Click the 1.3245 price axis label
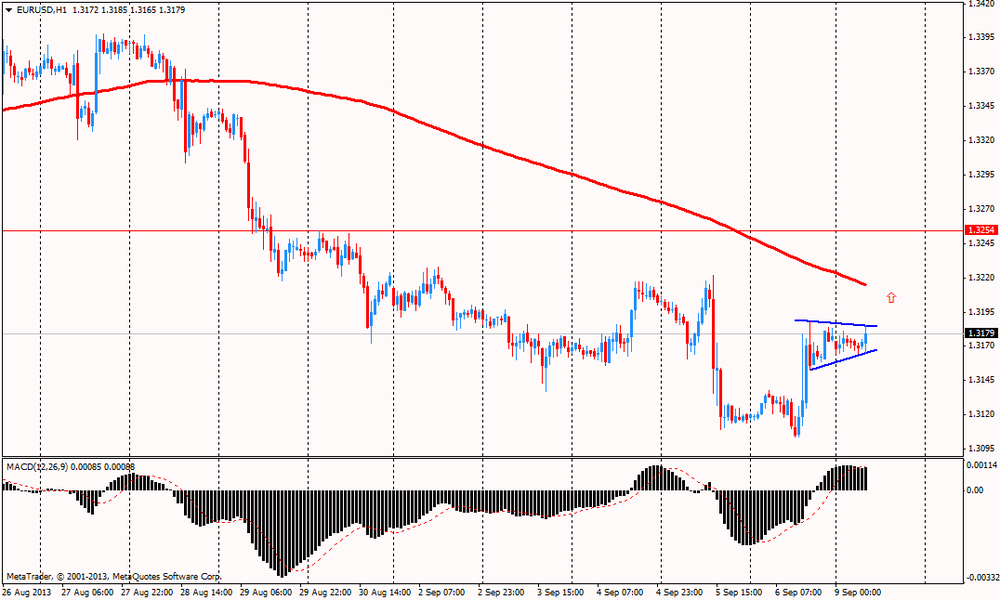 pos(981,244)
